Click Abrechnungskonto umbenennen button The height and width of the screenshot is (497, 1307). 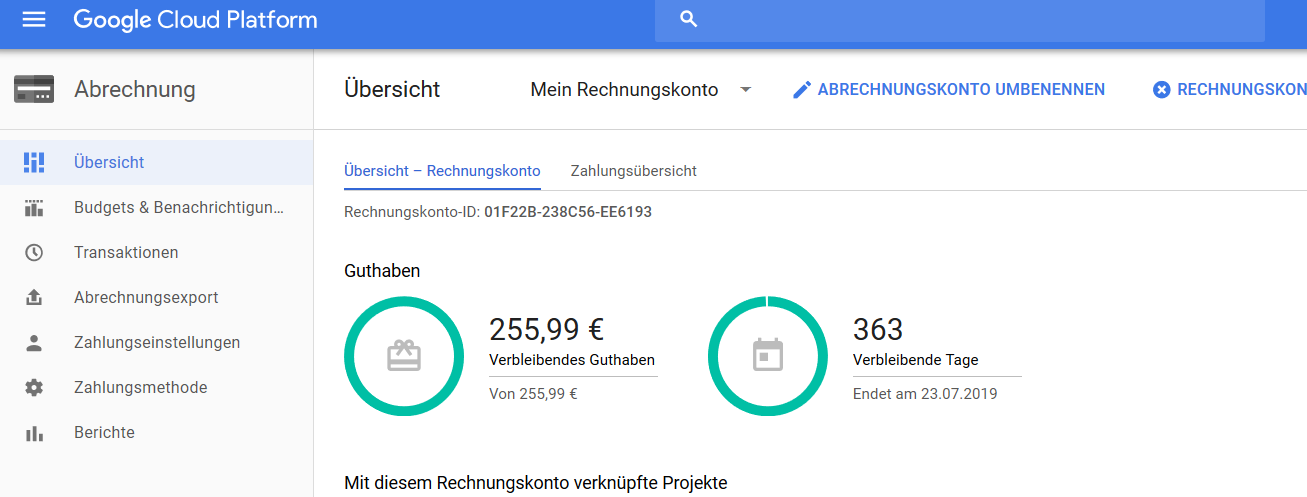click(x=948, y=90)
